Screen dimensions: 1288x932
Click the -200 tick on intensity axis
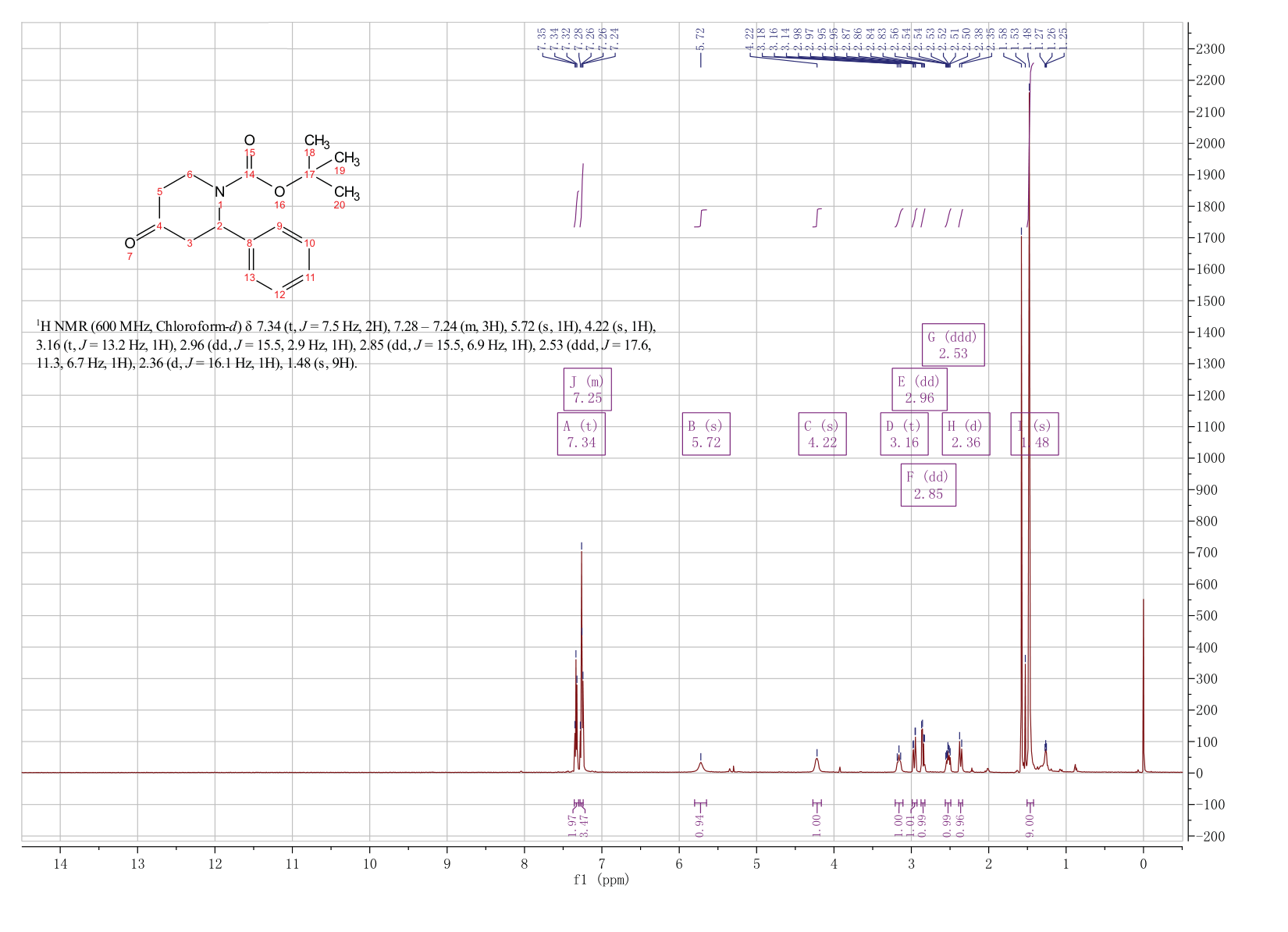tap(1209, 836)
